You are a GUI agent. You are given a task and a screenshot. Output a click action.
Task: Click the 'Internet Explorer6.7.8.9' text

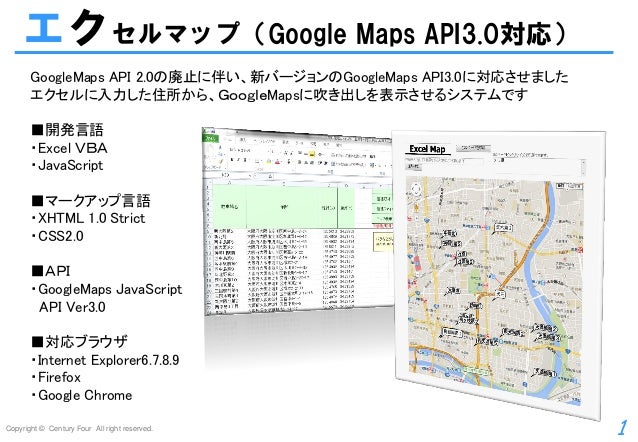tap(108, 360)
